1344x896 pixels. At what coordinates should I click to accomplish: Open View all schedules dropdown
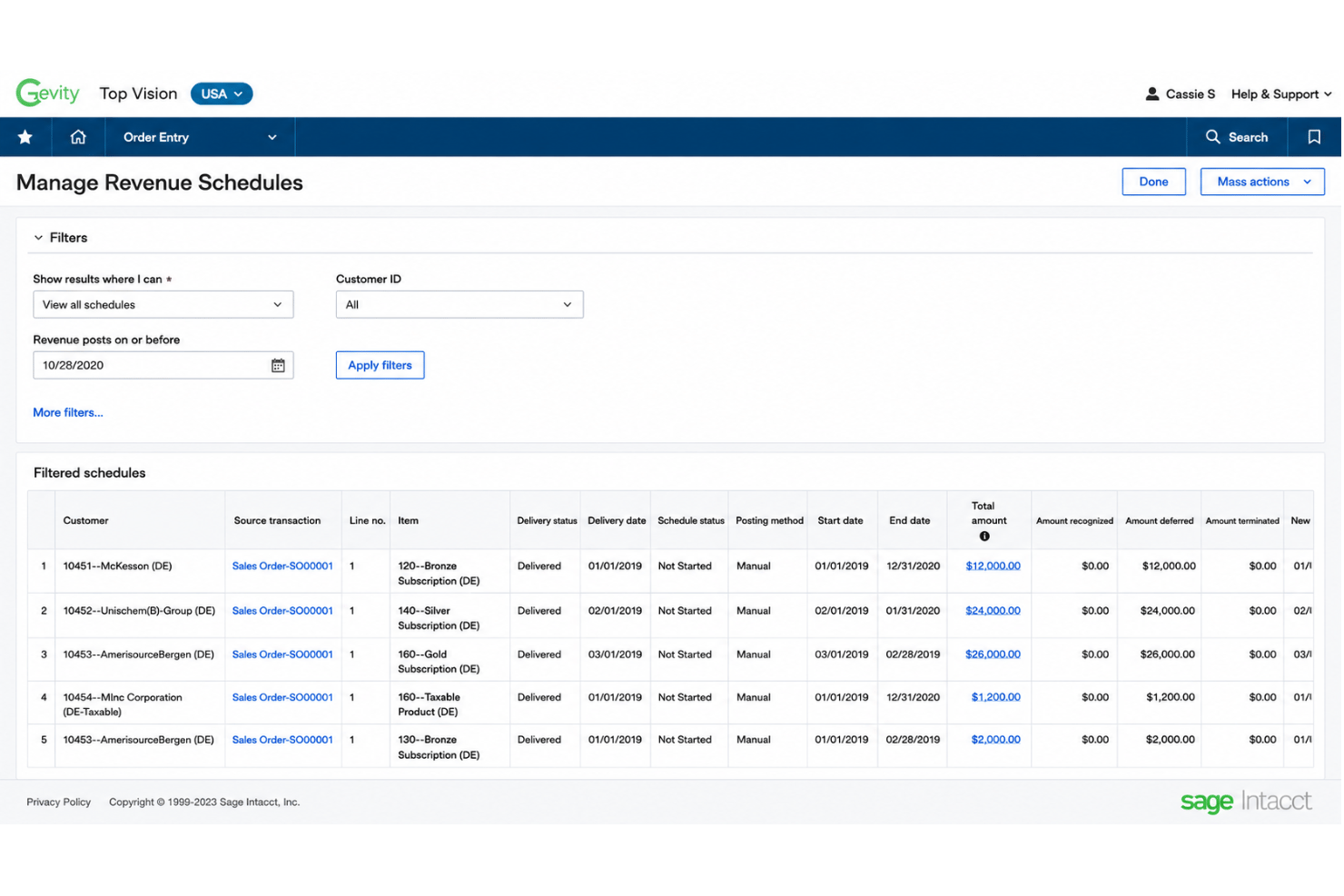(x=163, y=305)
